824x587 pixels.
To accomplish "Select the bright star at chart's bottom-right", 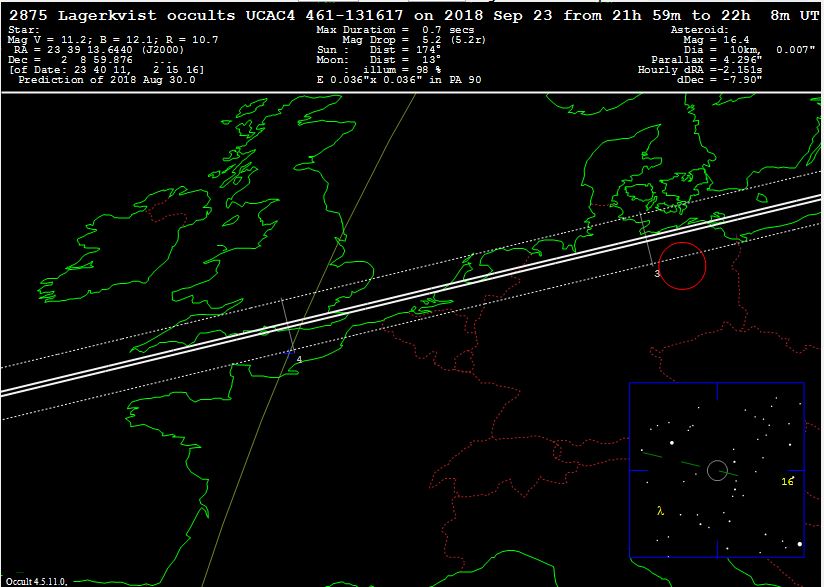I will tap(799, 545).
